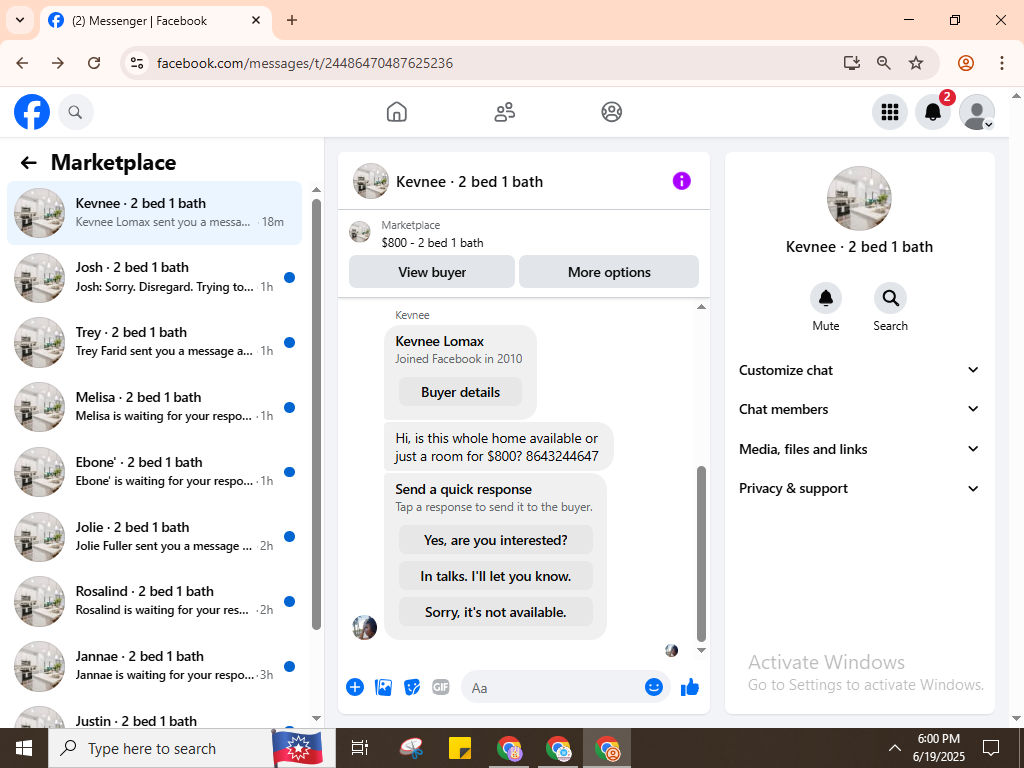This screenshot has height=768, width=1024.
Task: Open the Friends icon in top navigation
Action: [x=504, y=112]
